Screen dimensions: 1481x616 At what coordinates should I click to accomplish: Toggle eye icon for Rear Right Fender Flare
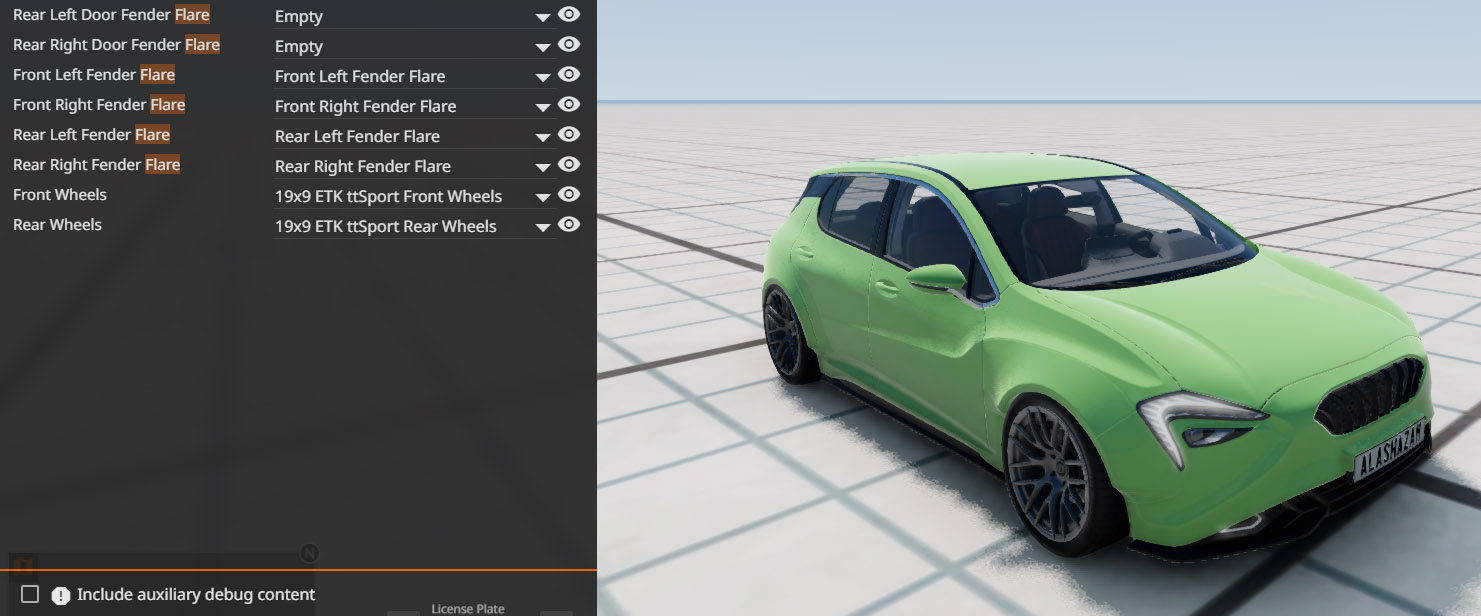click(x=569, y=165)
